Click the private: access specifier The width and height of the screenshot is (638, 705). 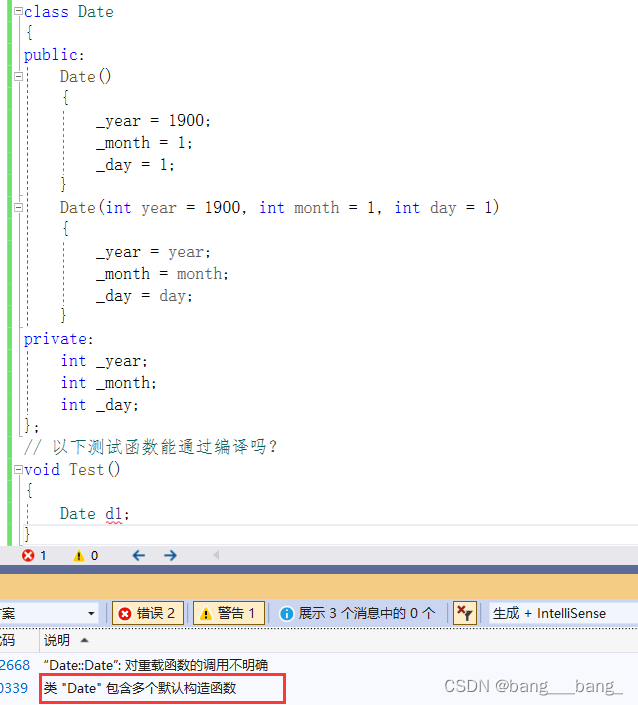click(x=58, y=339)
